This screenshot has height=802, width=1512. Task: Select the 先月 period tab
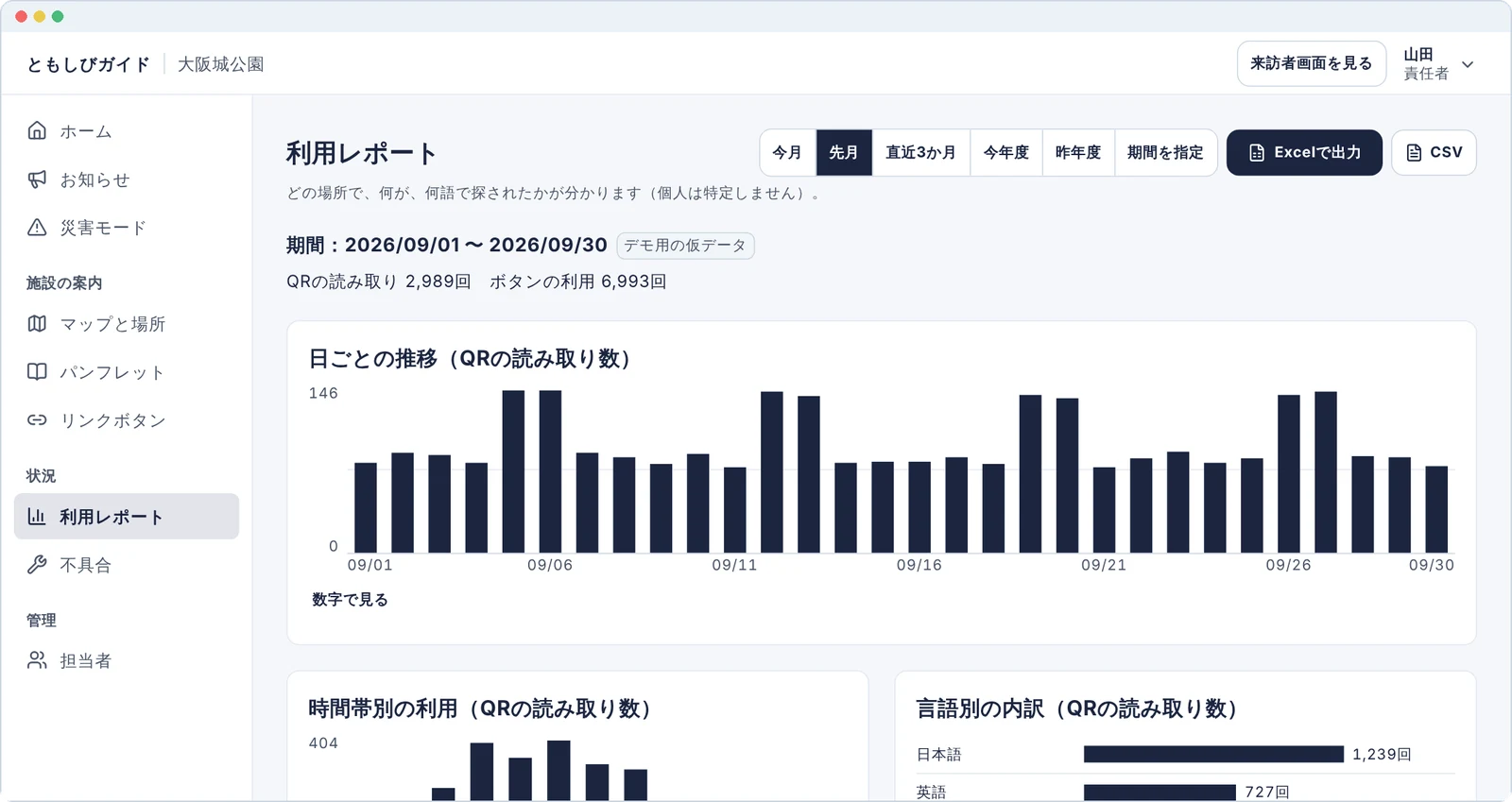click(x=844, y=153)
